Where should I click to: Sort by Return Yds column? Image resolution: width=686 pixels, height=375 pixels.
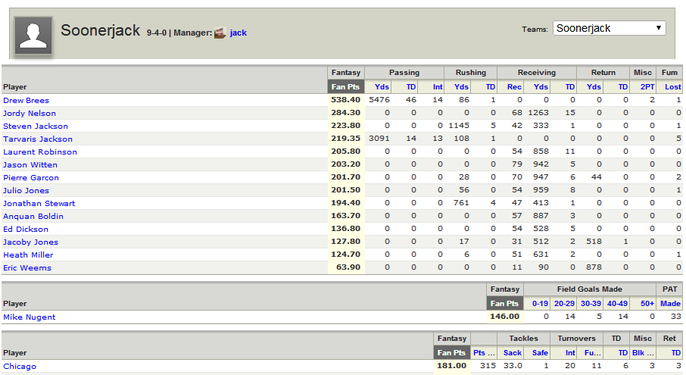(594, 87)
